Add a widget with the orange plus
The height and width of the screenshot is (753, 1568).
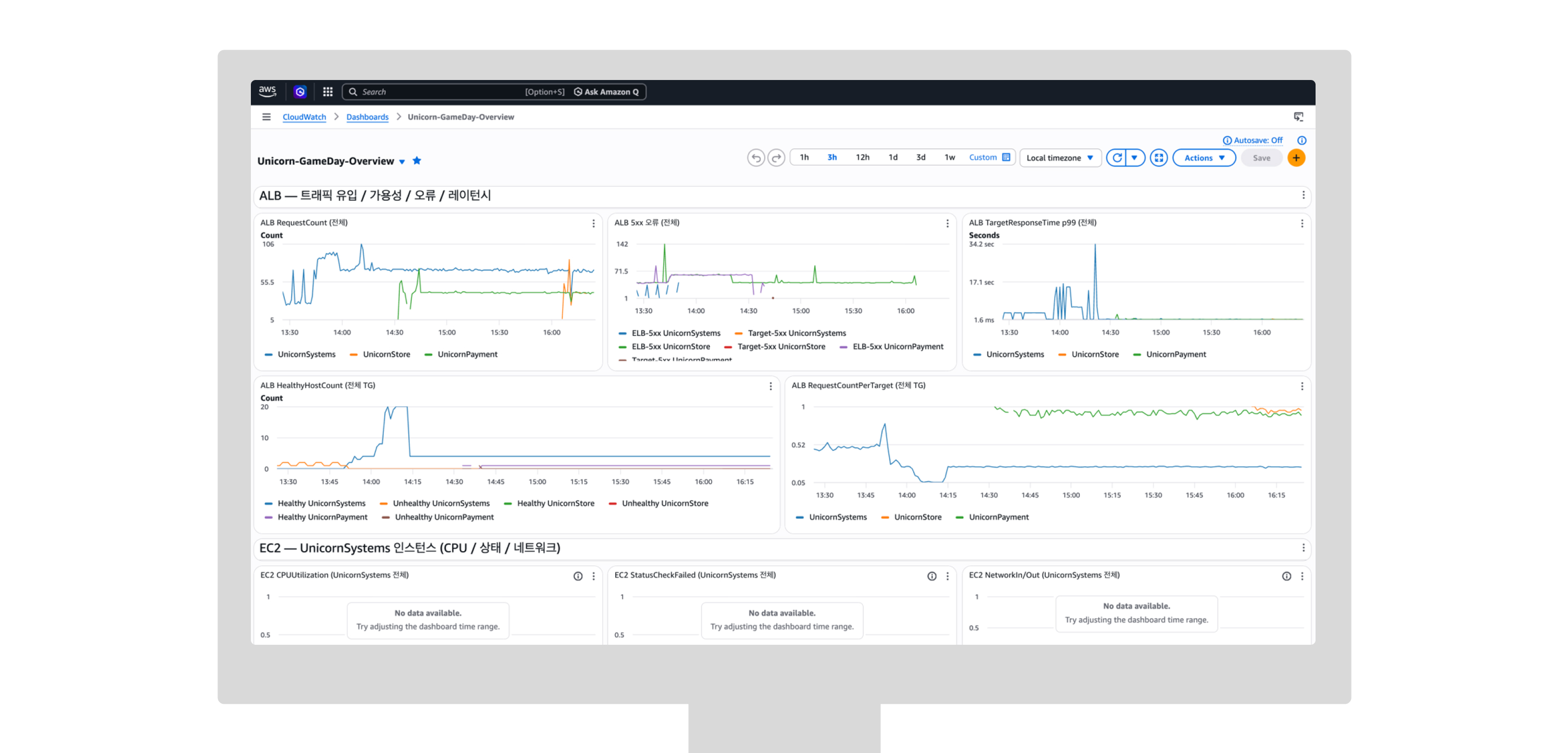click(x=1296, y=158)
